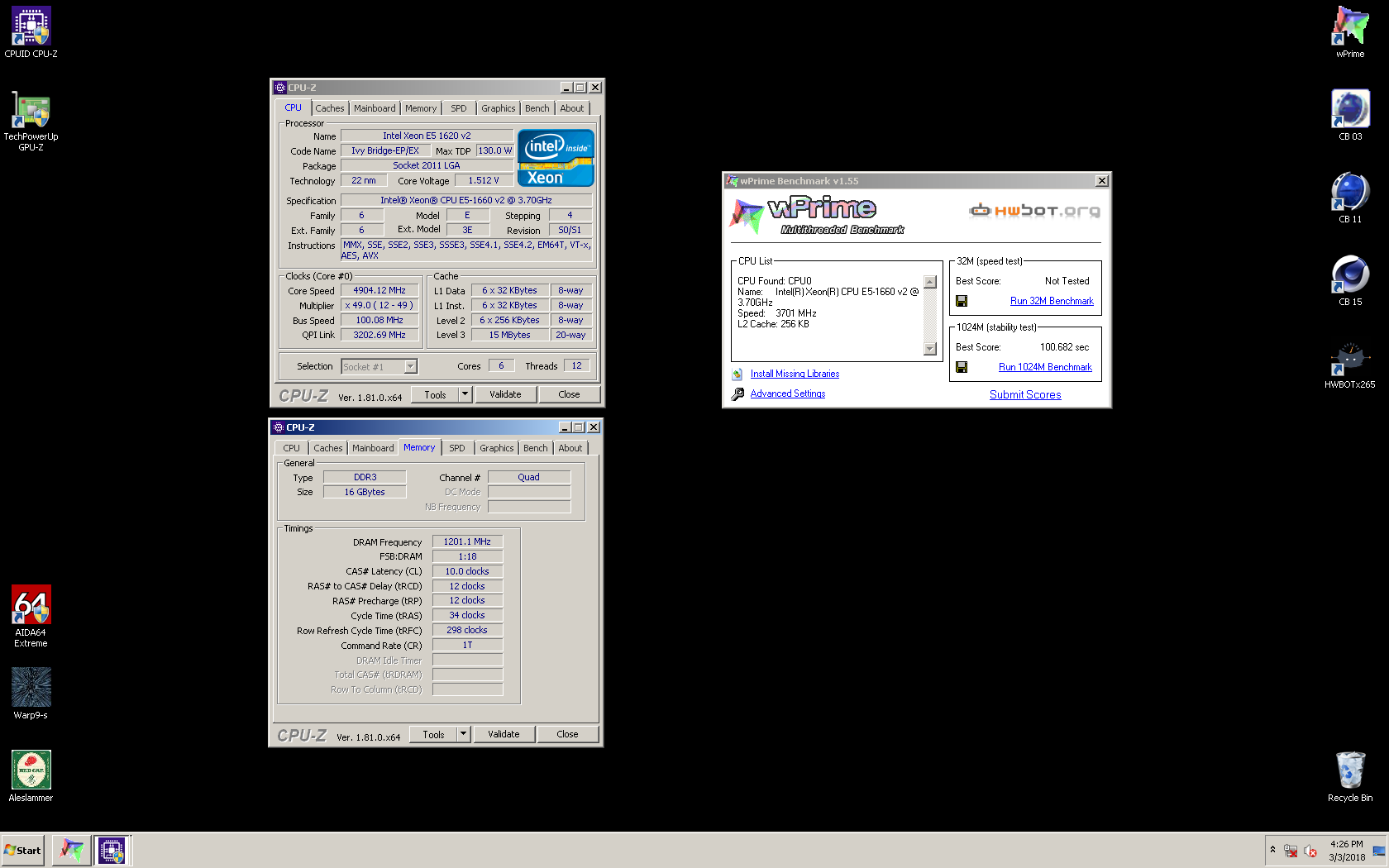Click the HWBOT.org logo in wPrime
1389x868 pixels.
click(x=1034, y=210)
